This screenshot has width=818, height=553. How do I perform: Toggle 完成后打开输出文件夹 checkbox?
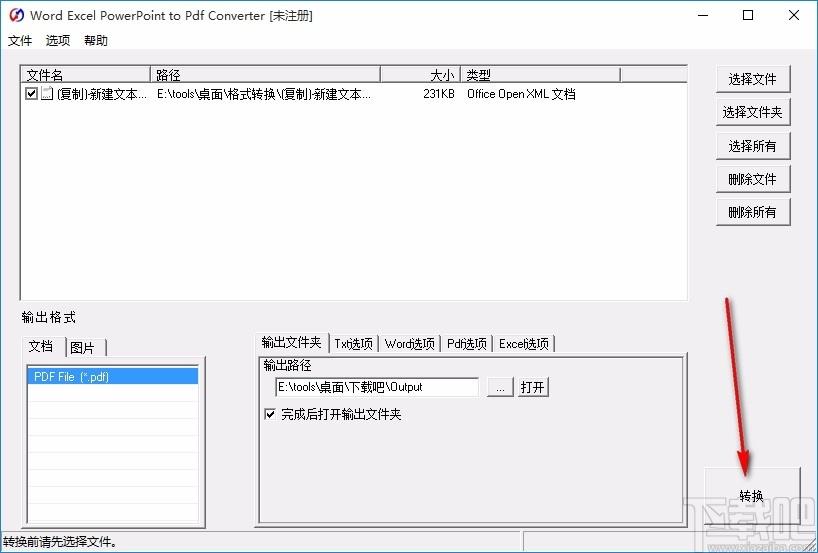(270, 414)
